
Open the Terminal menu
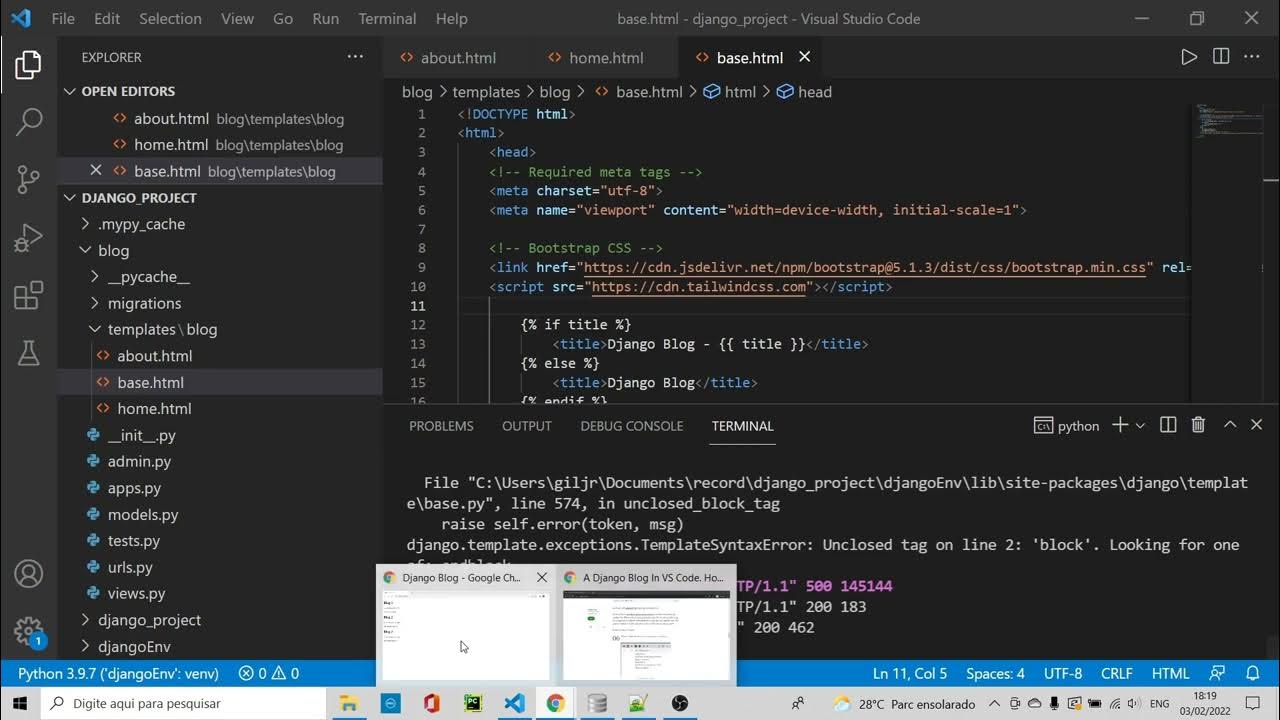(x=387, y=18)
